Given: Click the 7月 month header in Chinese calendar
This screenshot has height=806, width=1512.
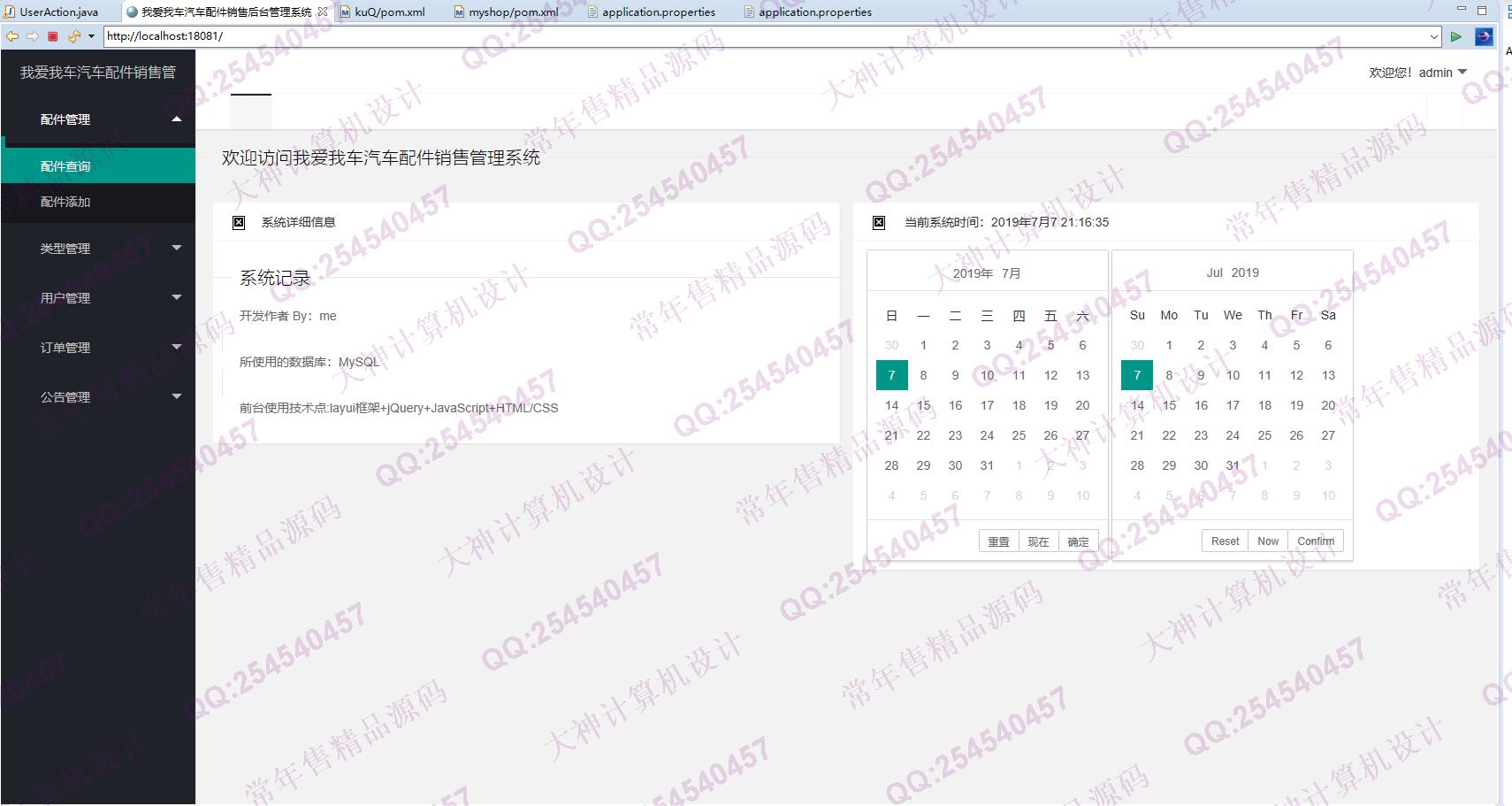Looking at the screenshot, I should pos(1011,273).
